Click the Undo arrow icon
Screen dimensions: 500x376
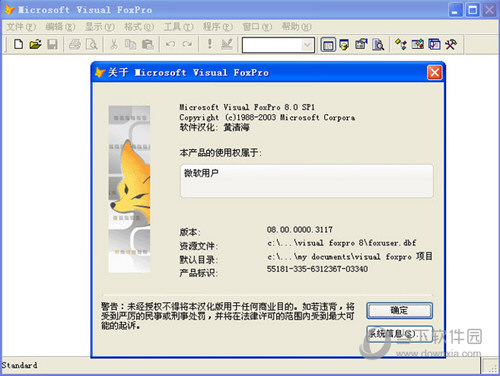(x=170, y=44)
